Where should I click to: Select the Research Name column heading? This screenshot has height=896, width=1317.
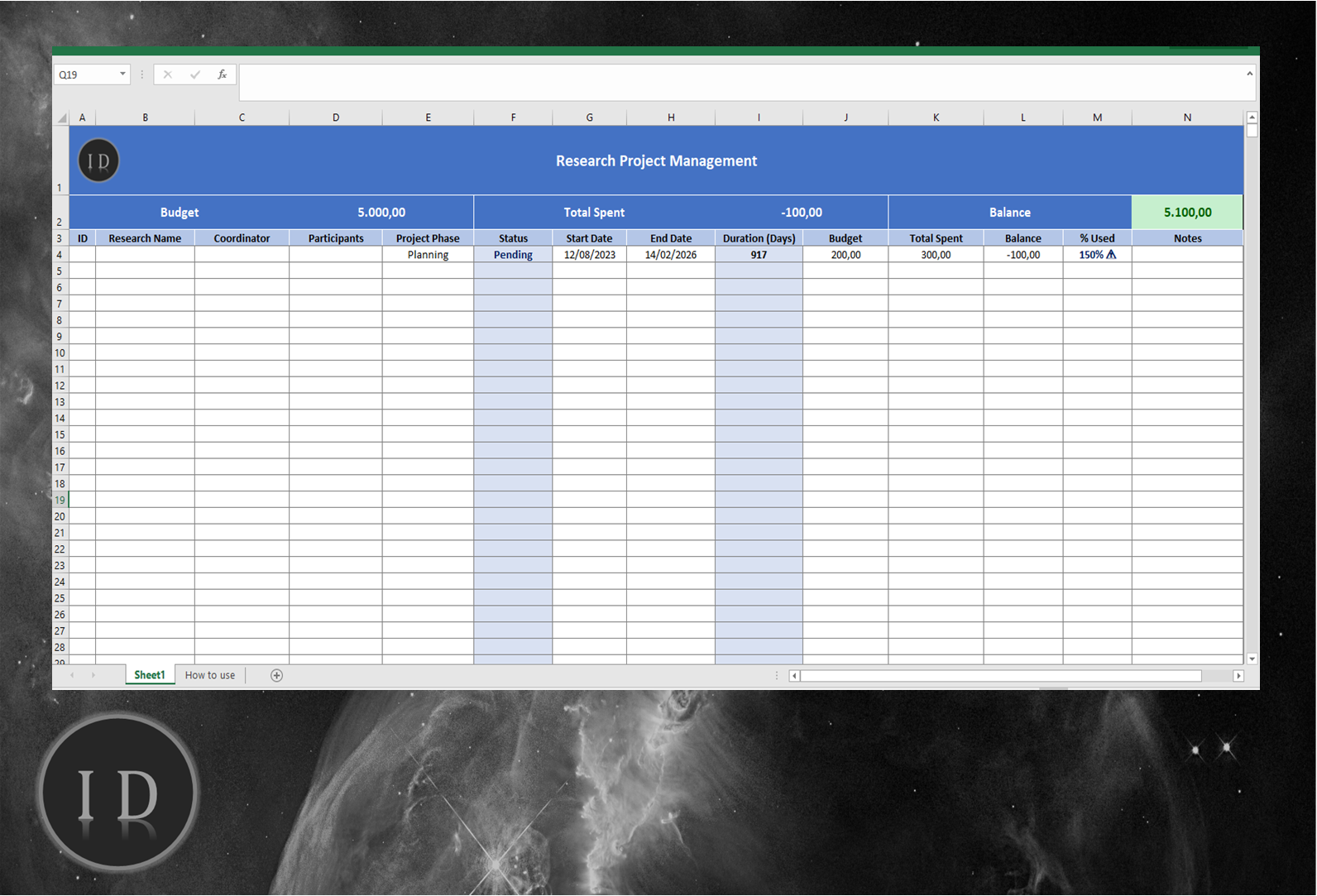(145, 238)
